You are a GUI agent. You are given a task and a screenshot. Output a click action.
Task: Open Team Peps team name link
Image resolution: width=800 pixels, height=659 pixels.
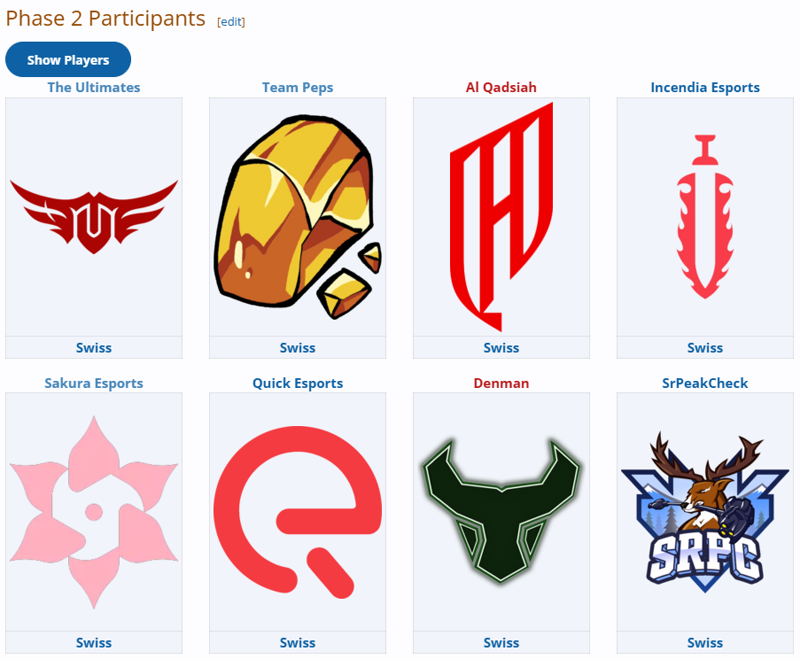tap(297, 87)
